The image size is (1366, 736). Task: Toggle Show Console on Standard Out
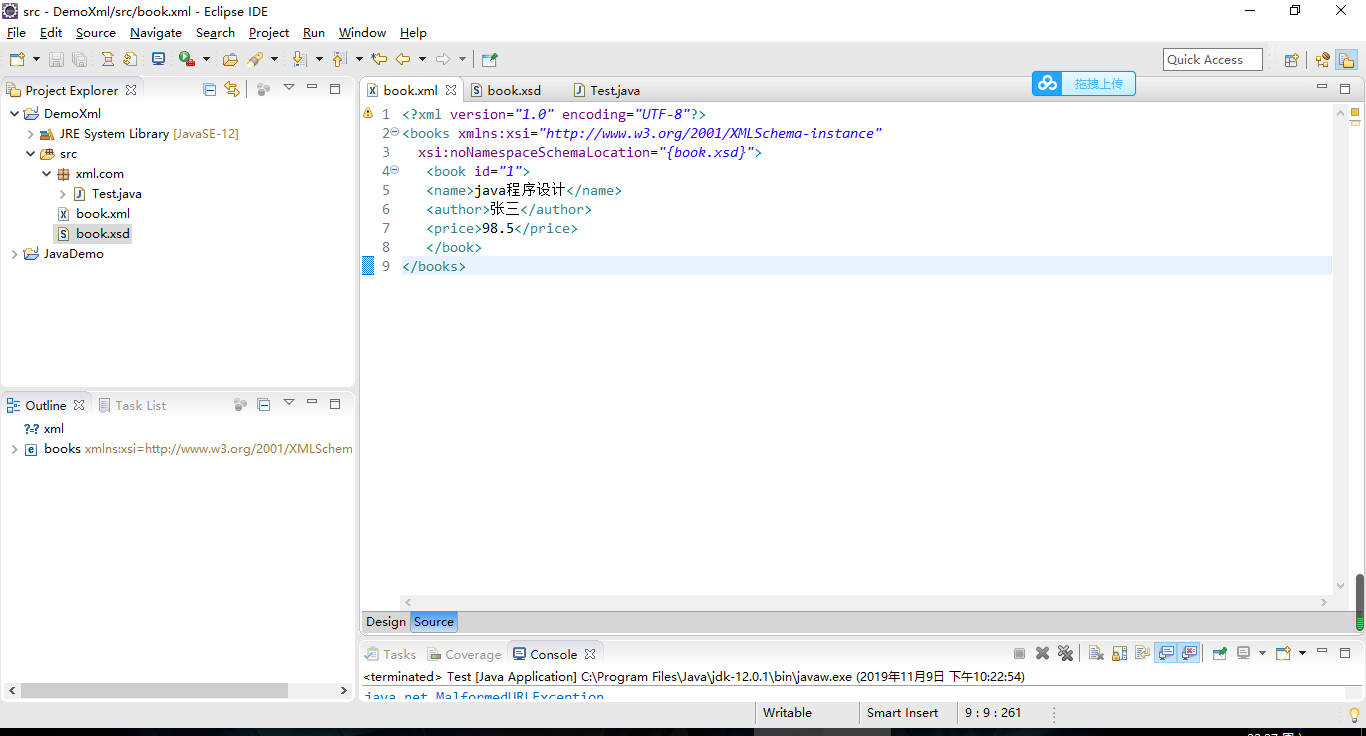tap(1165, 653)
